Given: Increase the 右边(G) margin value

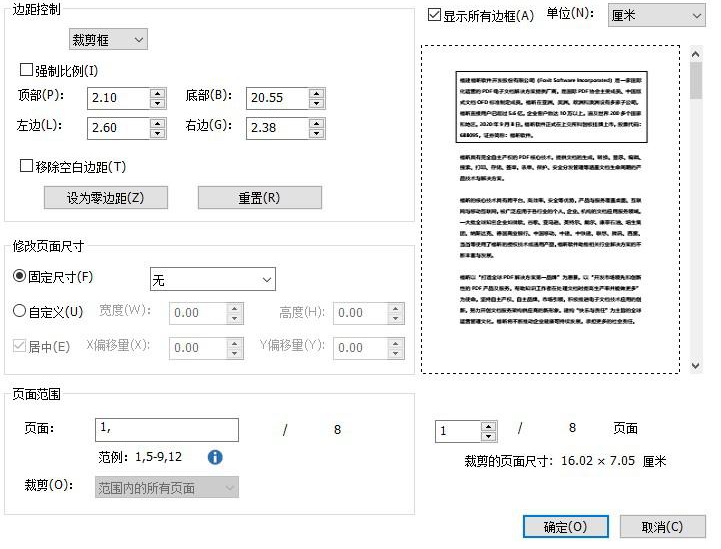Looking at the screenshot, I should pos(316,123).
